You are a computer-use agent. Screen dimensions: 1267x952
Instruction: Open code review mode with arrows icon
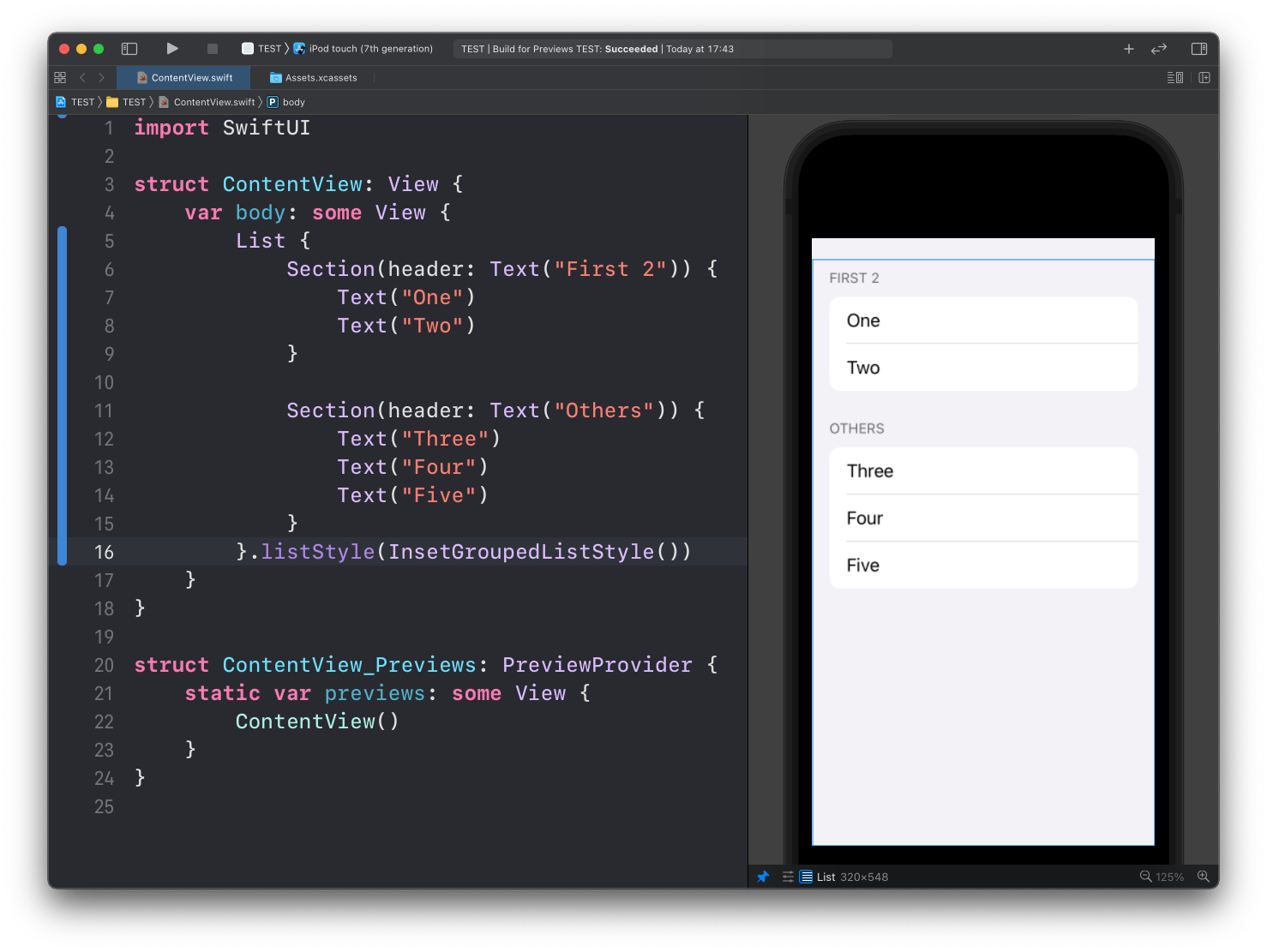(x=1159, y=49)
